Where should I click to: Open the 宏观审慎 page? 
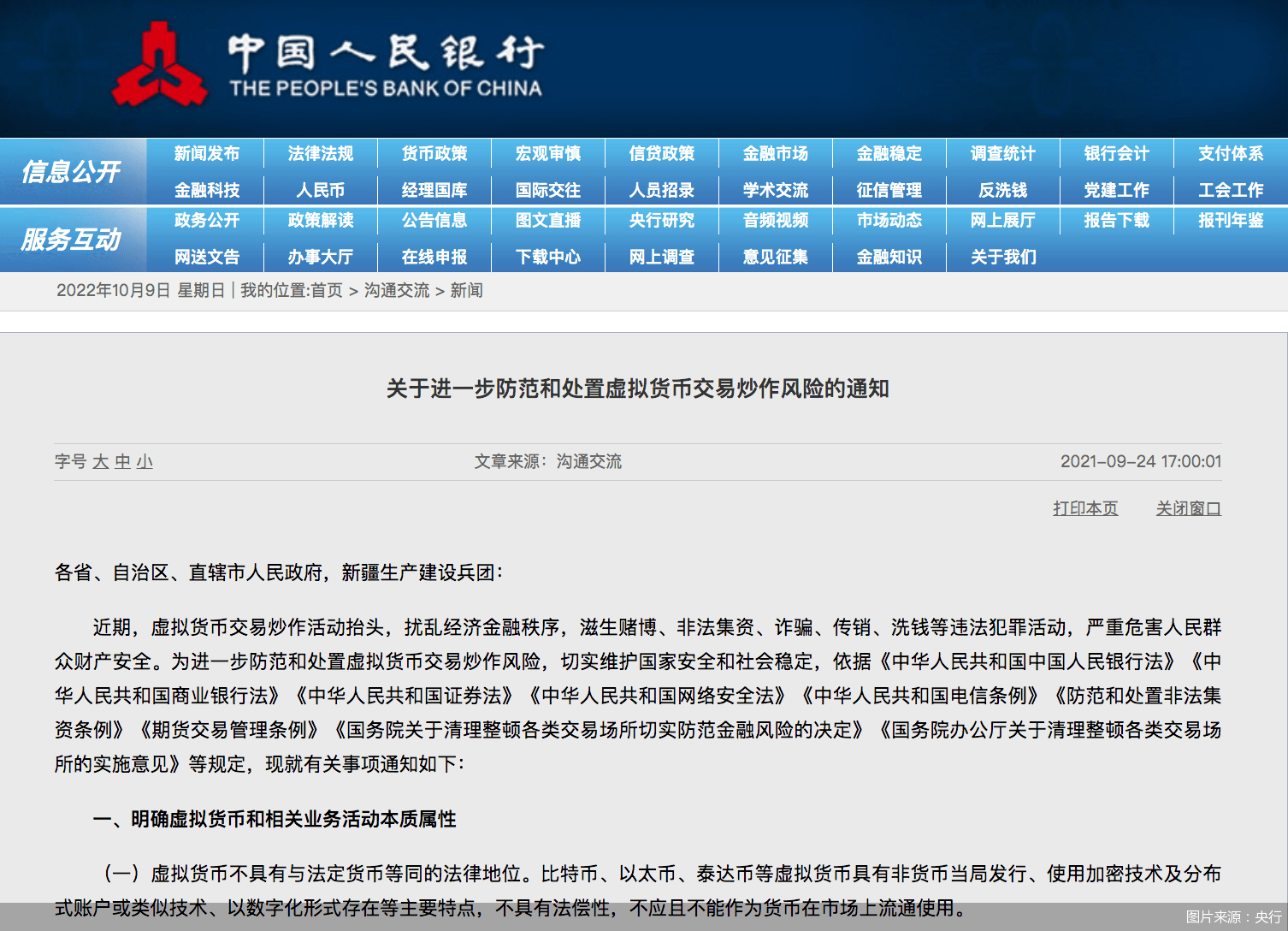click(x=547, y=153)
